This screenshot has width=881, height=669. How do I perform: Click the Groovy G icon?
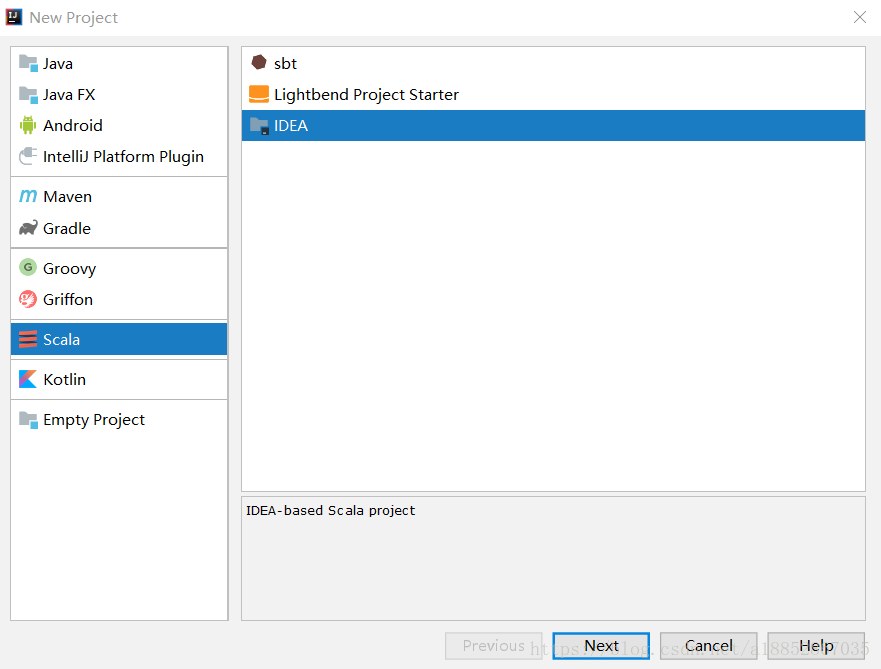[28, 267]
